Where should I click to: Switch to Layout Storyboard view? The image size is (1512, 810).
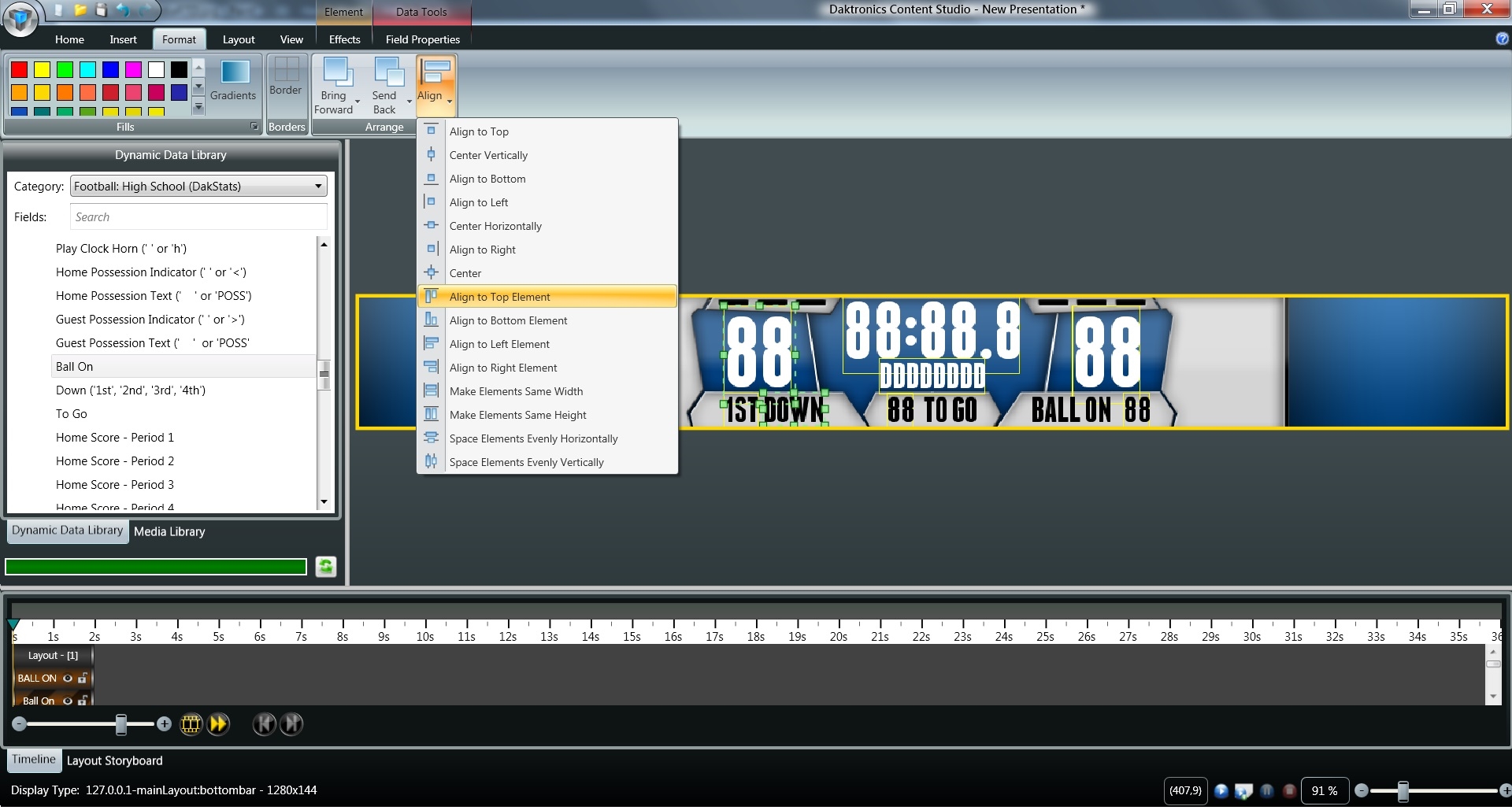click(115, 761)
